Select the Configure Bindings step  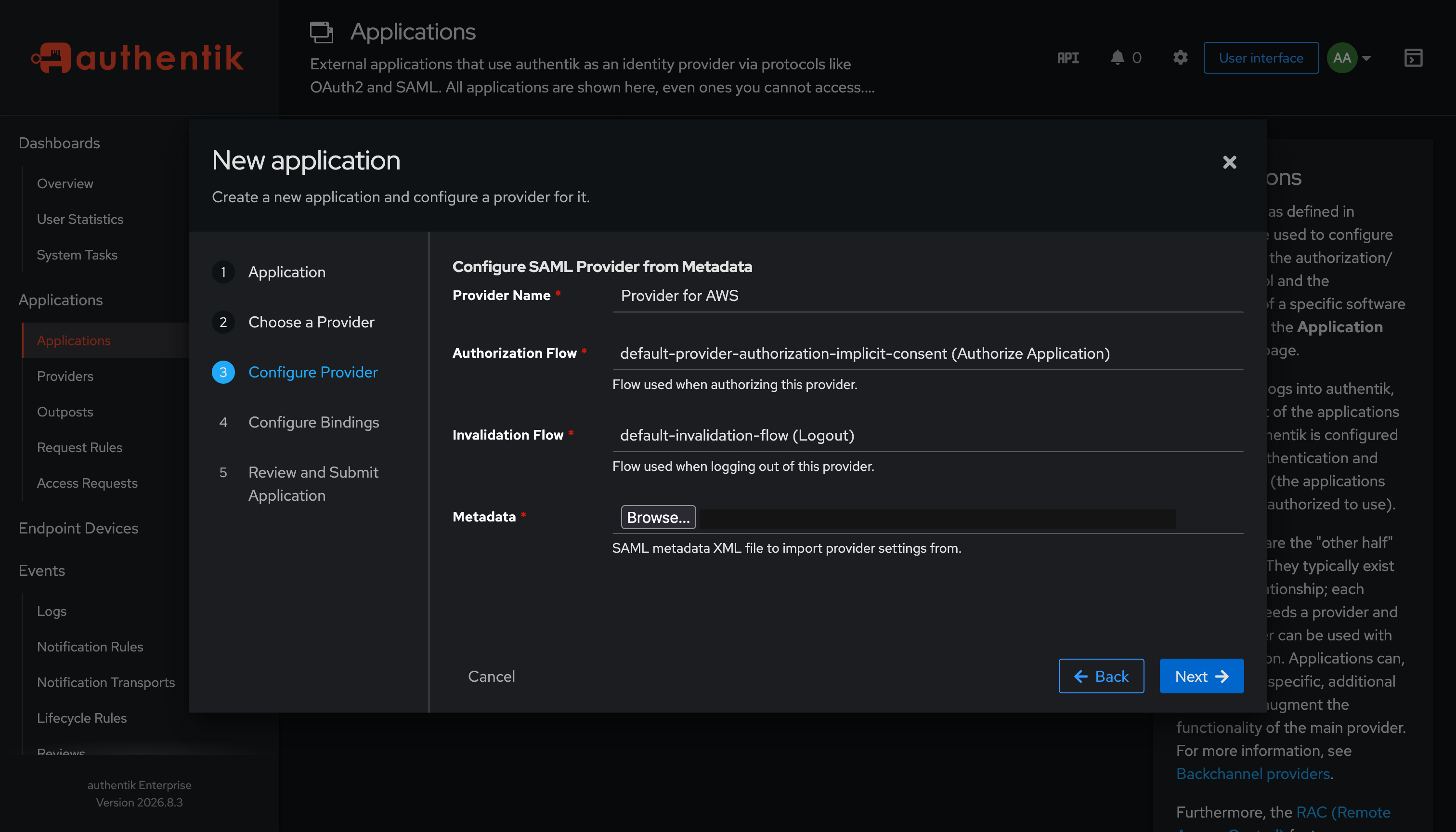click(314, 422)
